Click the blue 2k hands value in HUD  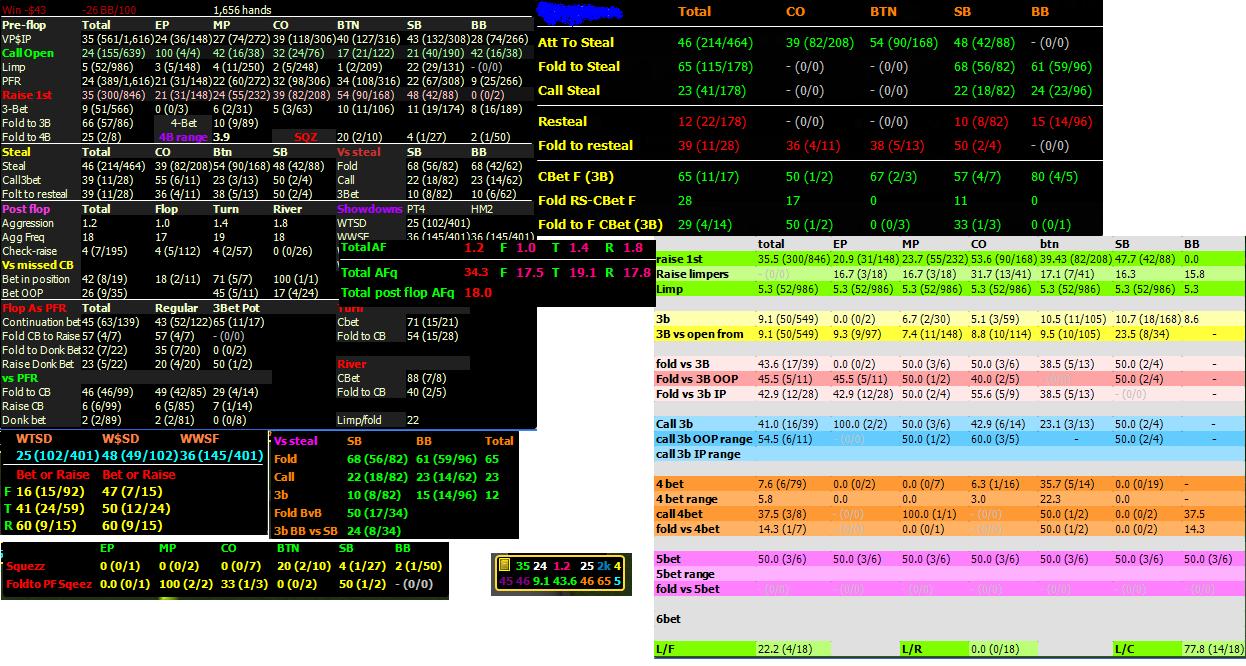[x=603, y=565]
